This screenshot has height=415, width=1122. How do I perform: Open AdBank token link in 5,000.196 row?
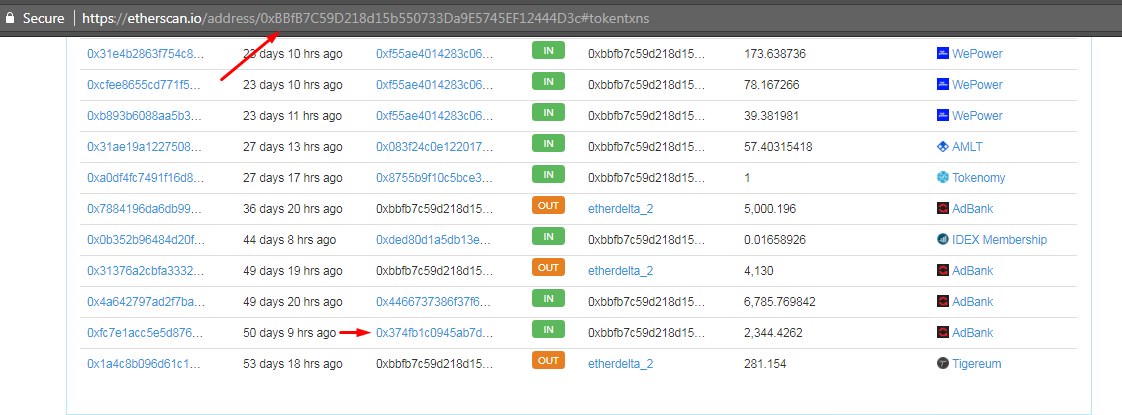click(972, 209)
